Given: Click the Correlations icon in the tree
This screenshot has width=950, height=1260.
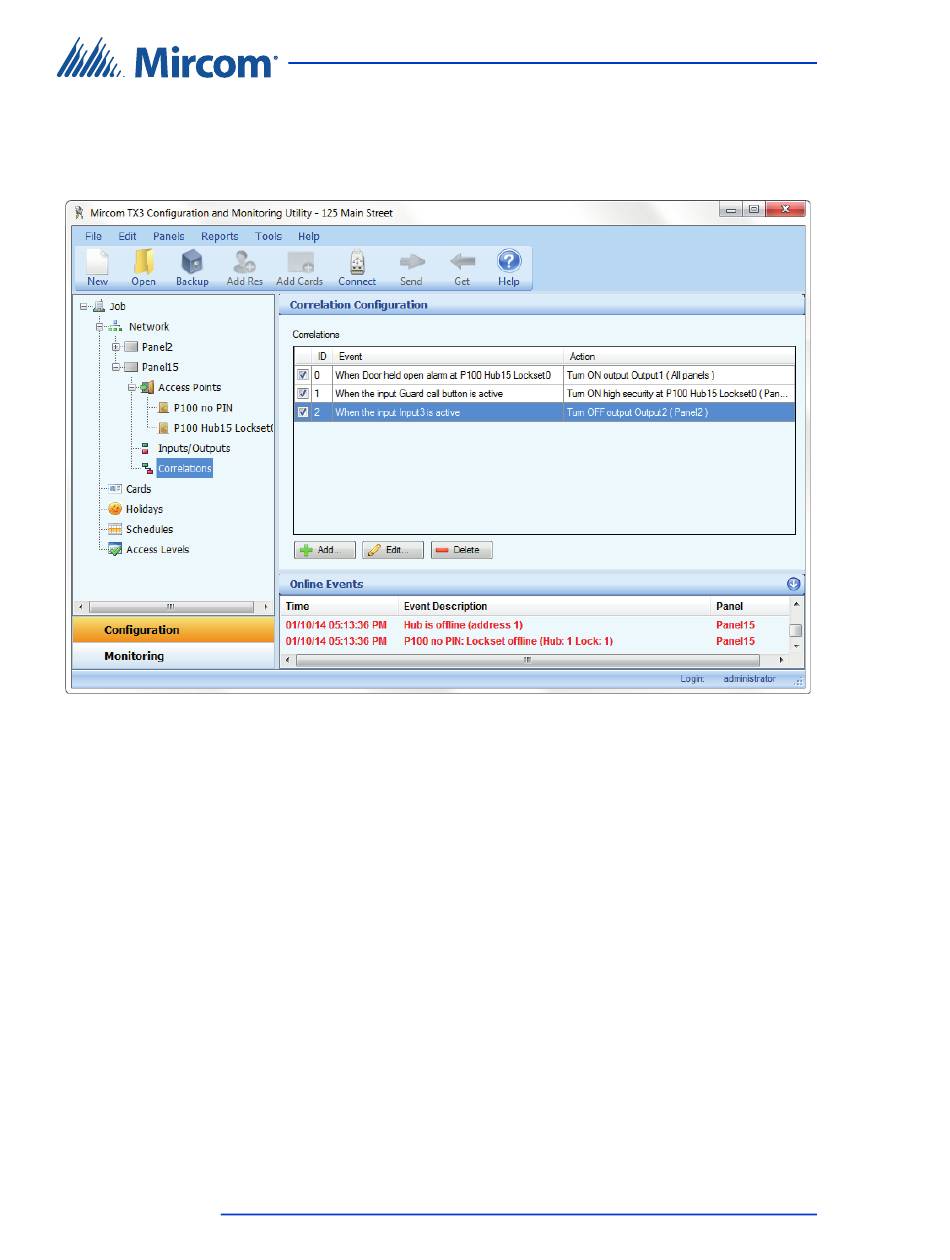Looking at the screenshot, I should (148, 468).
